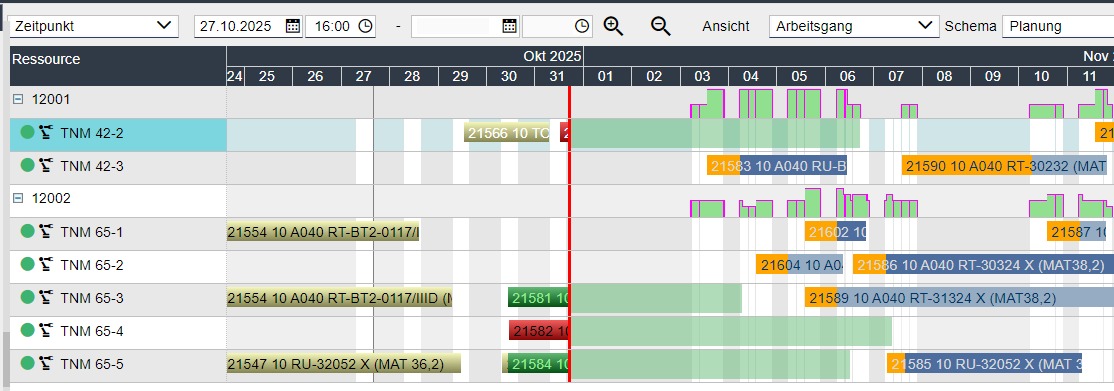1114x391 pixels.
Task: Open the Schema field showing Planung
Action: click(1058, 26)
